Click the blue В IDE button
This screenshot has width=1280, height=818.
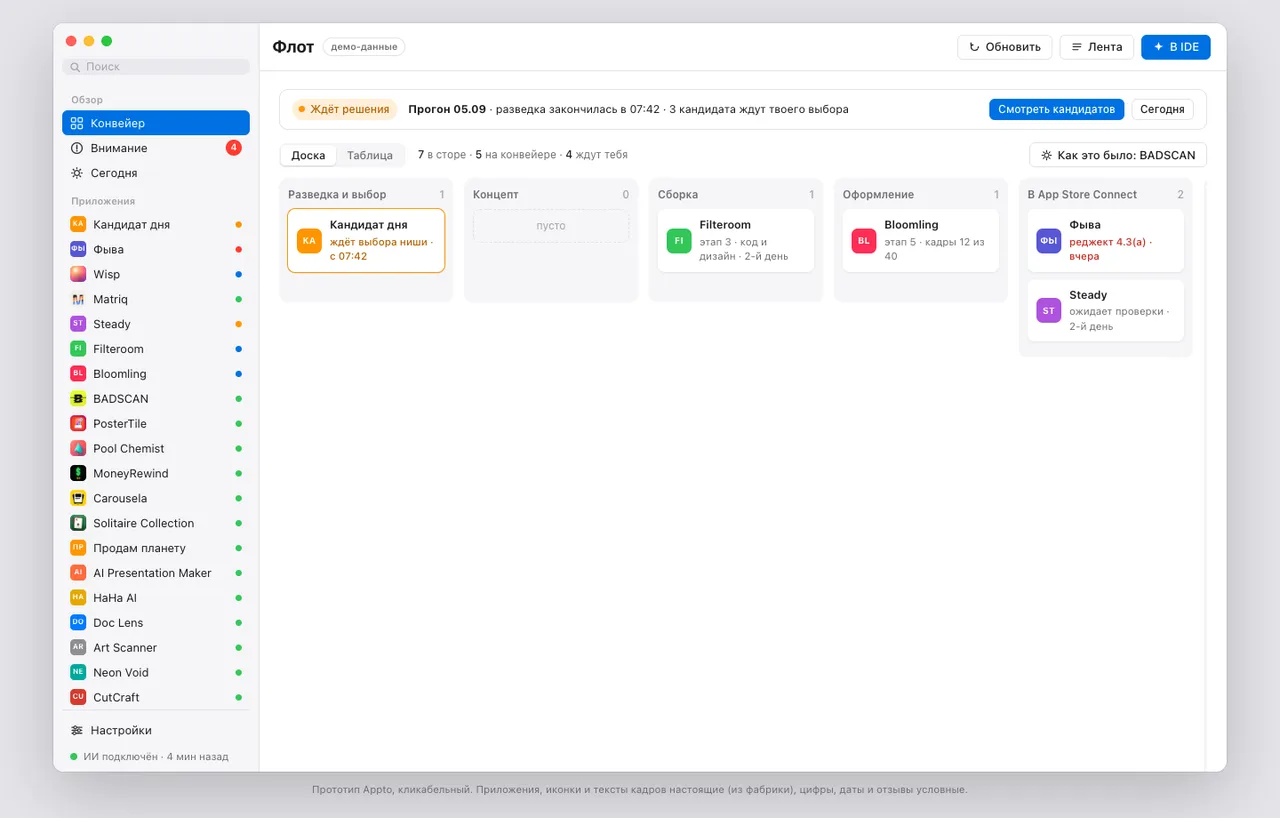[1176, 47]
